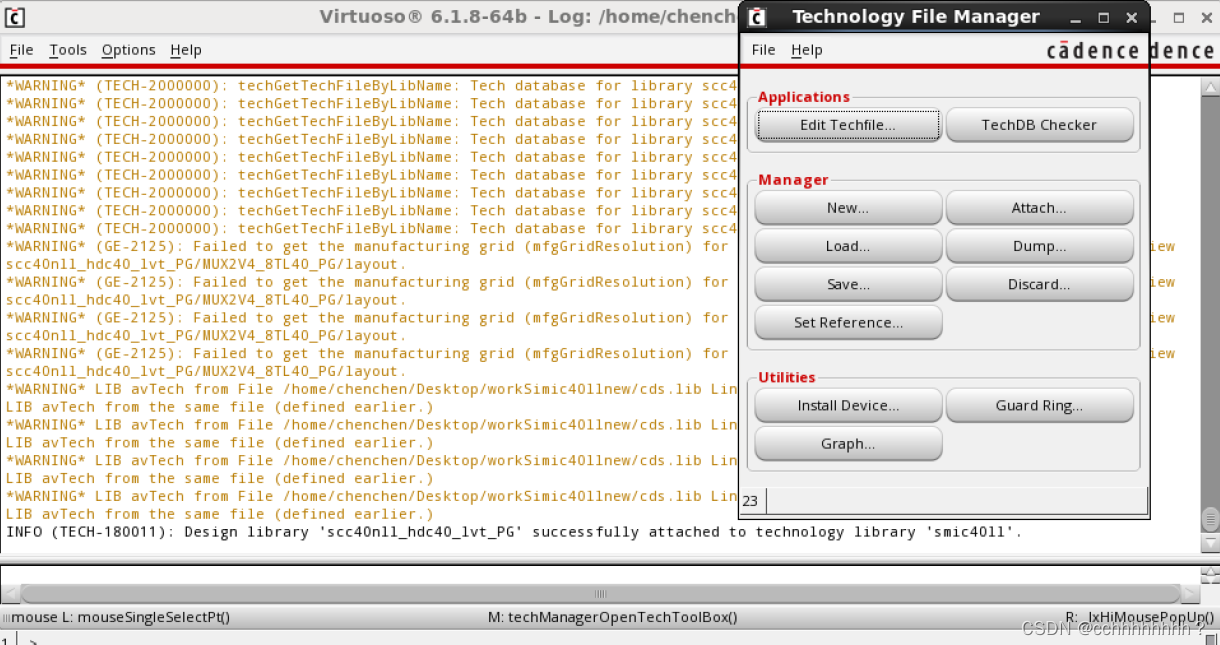The image size is (1220, 645).
Task: Launch the TechDB Checker
Action: [1039, 125]
